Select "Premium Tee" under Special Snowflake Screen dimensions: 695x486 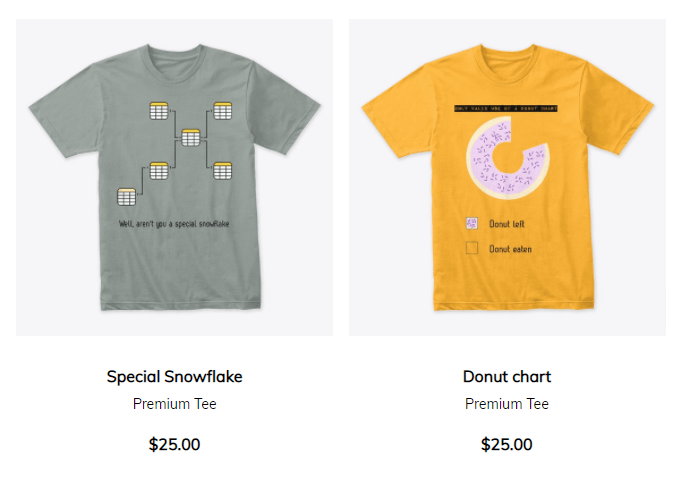(x=174, y=404)
